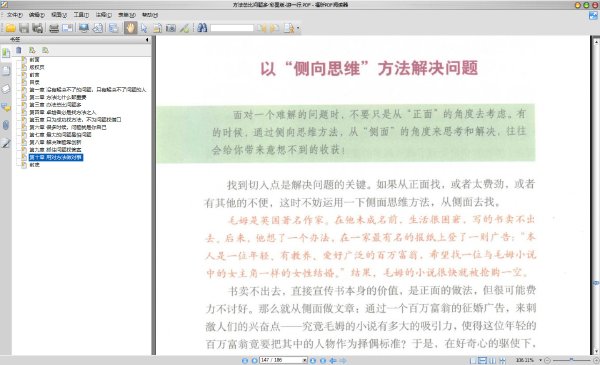Select the Hand tool
The image size is (600, 365).
(x=130, y=28)
